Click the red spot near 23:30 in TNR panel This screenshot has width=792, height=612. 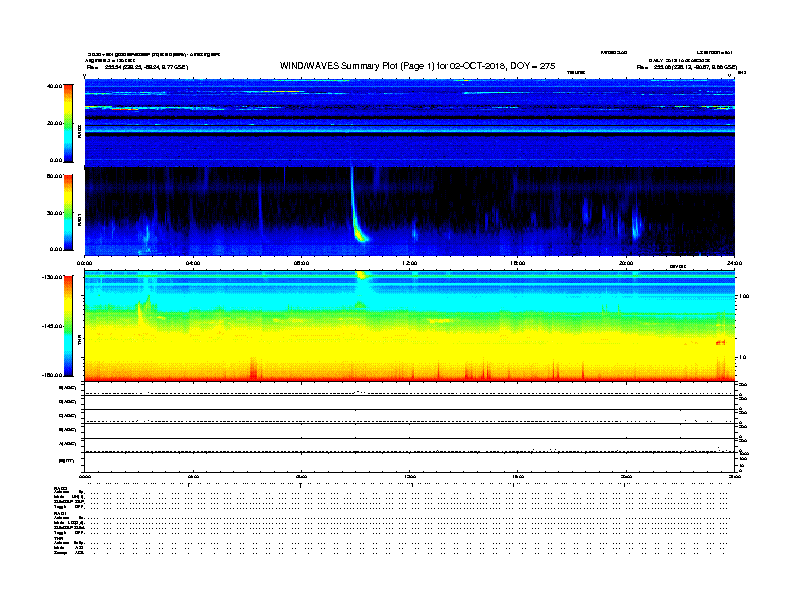720,343
